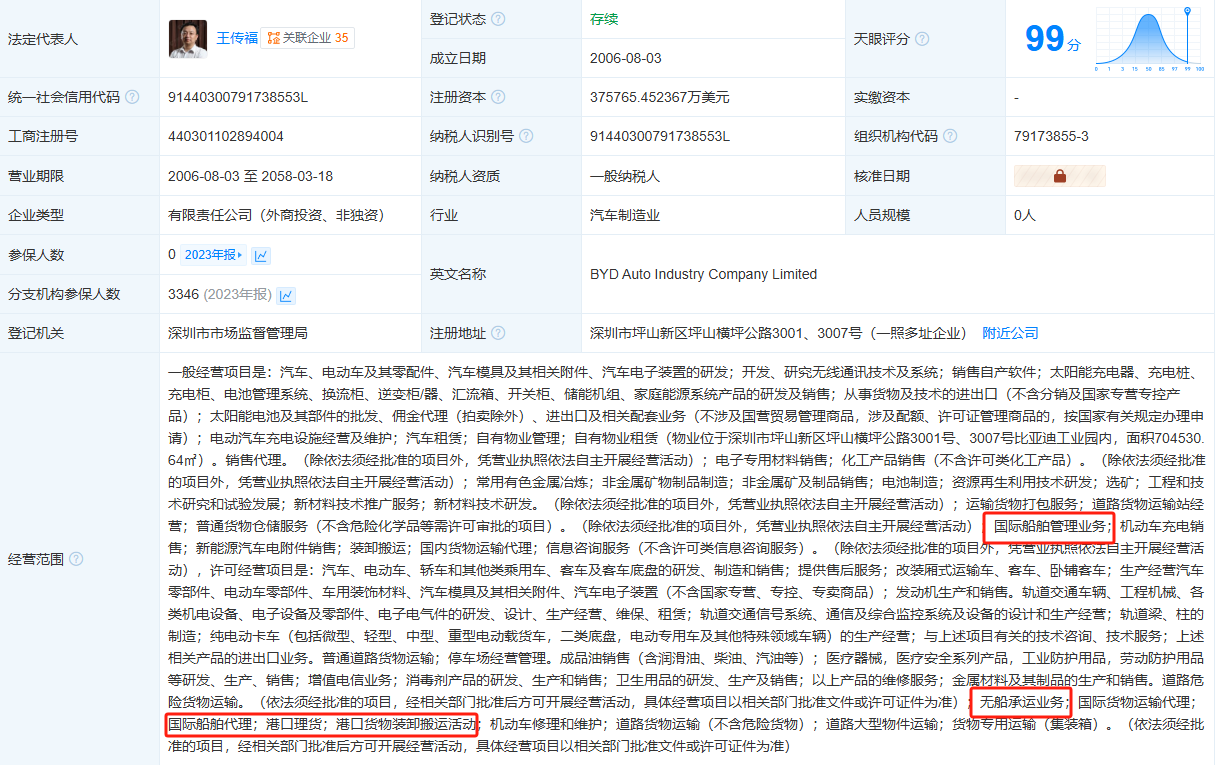The image size is (1215, 765).
Task: Click the help icon beside 天眼评分
Action: pyautogui.click(x=922, y=39)
